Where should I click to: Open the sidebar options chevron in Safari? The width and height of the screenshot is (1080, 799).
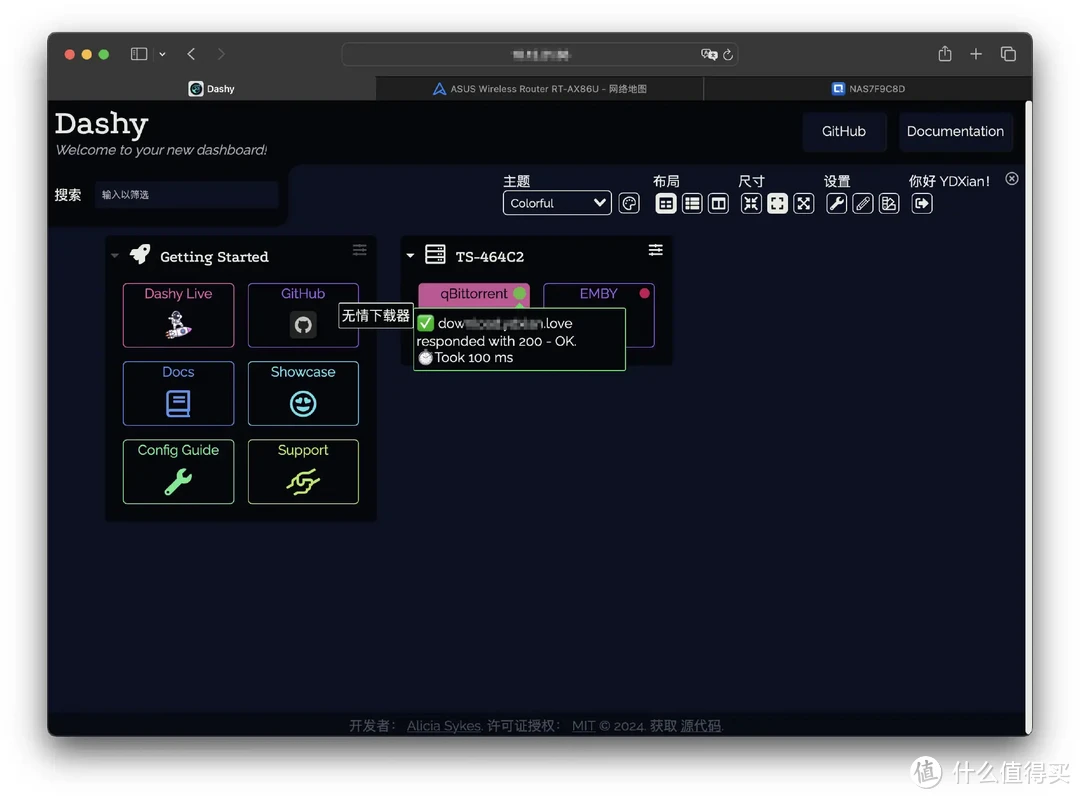click(163, 54)
